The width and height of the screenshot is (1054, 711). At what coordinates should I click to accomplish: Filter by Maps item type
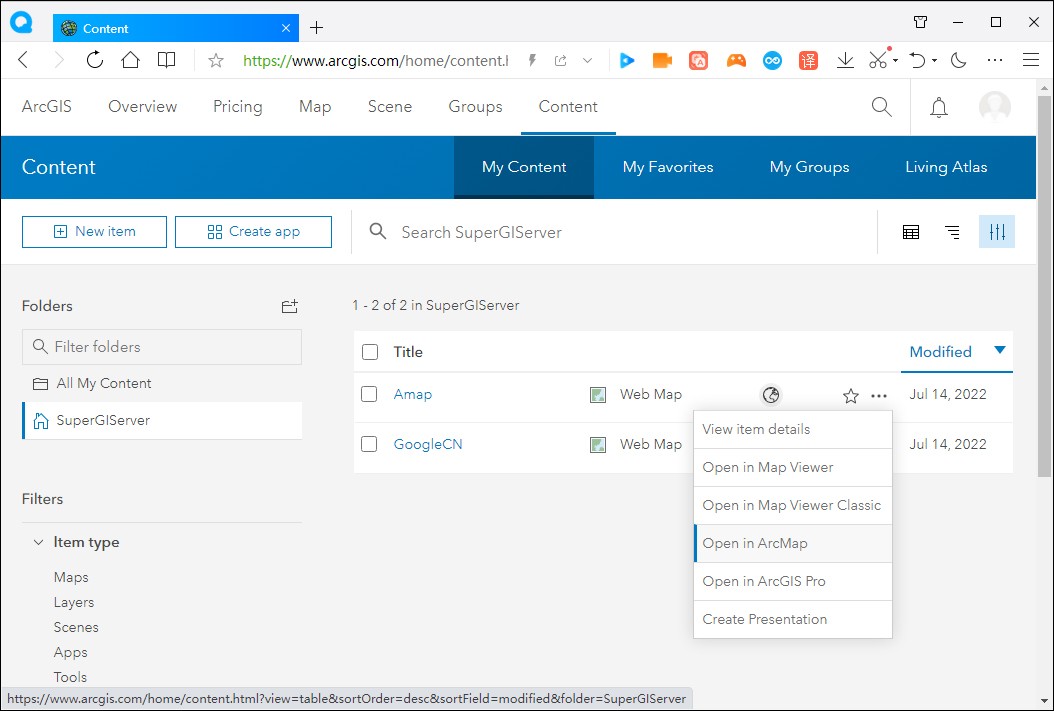pos(71,577)
